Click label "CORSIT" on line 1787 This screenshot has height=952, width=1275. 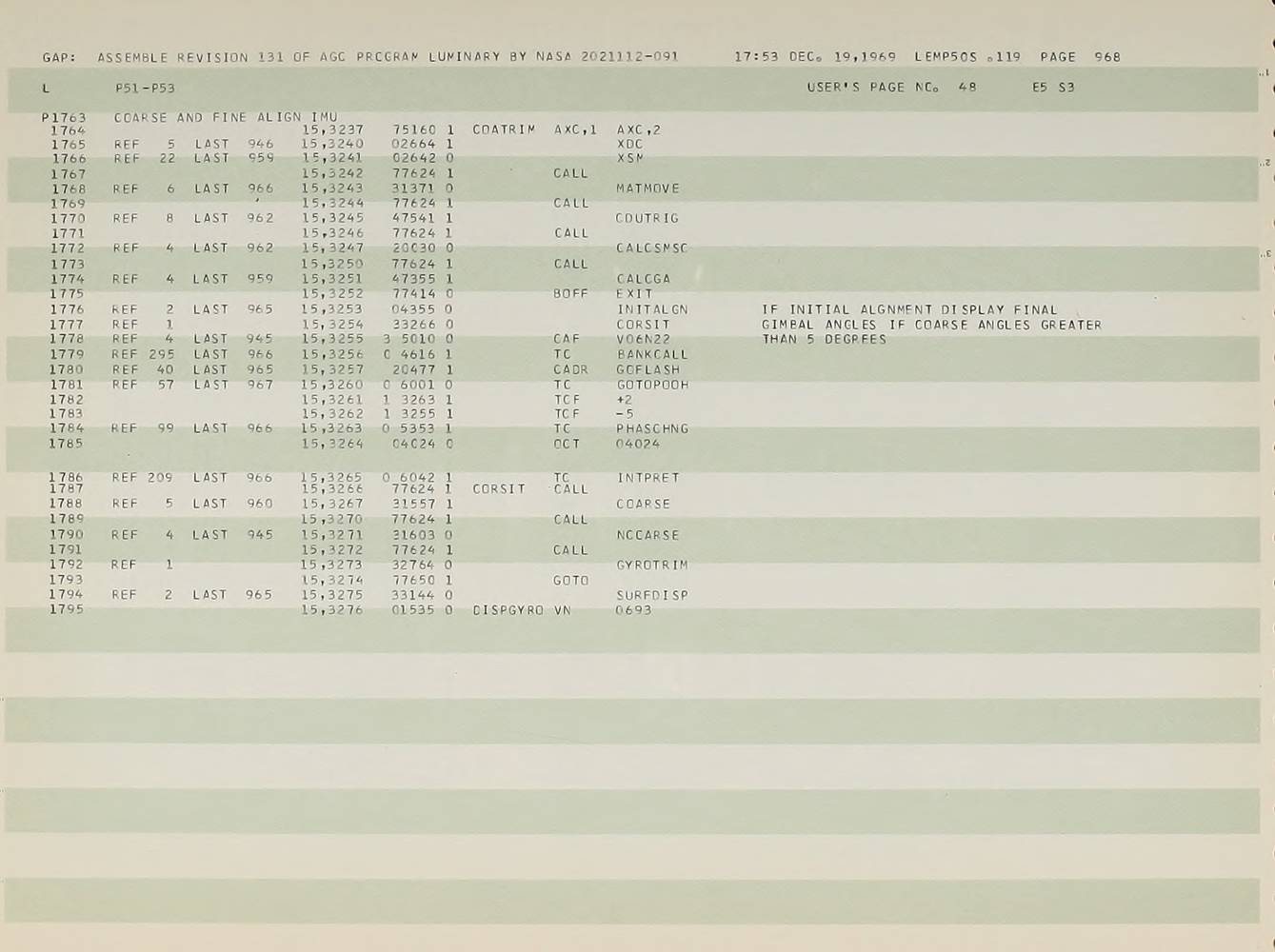(499, 489)
